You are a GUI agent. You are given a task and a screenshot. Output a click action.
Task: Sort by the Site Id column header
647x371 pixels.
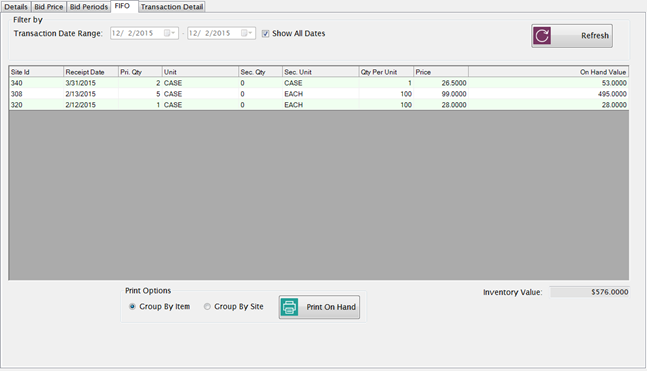click(36, 72)
